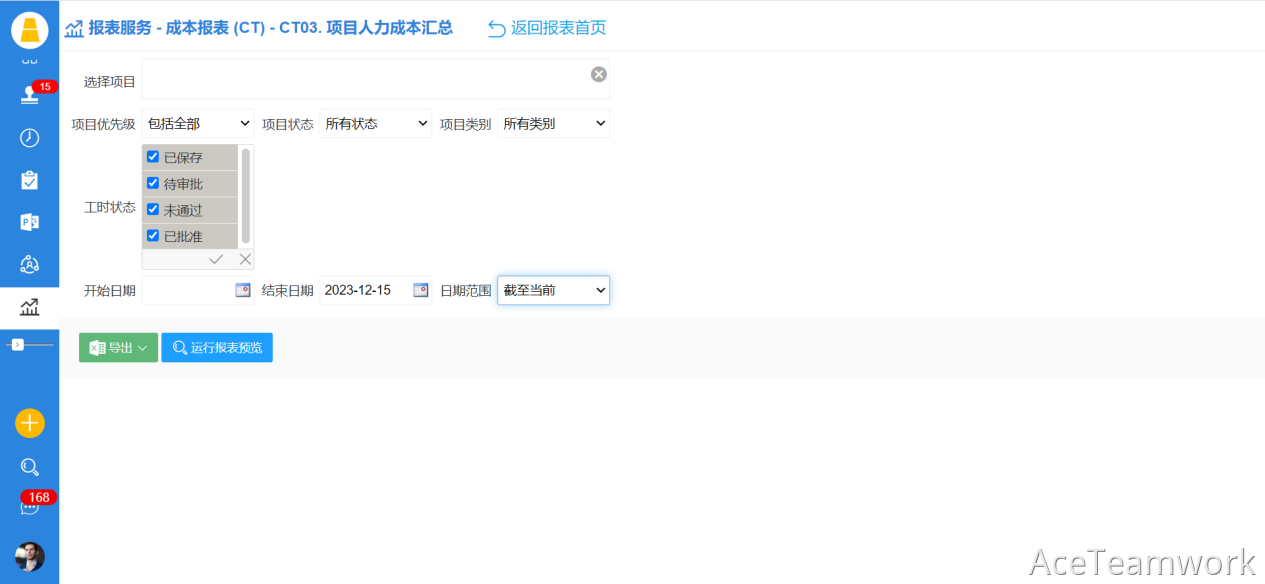Expand the 日期范围 dropdown
Image resolution: width=1265 pixels, height=584 pixels.
[x=553, y=290]
